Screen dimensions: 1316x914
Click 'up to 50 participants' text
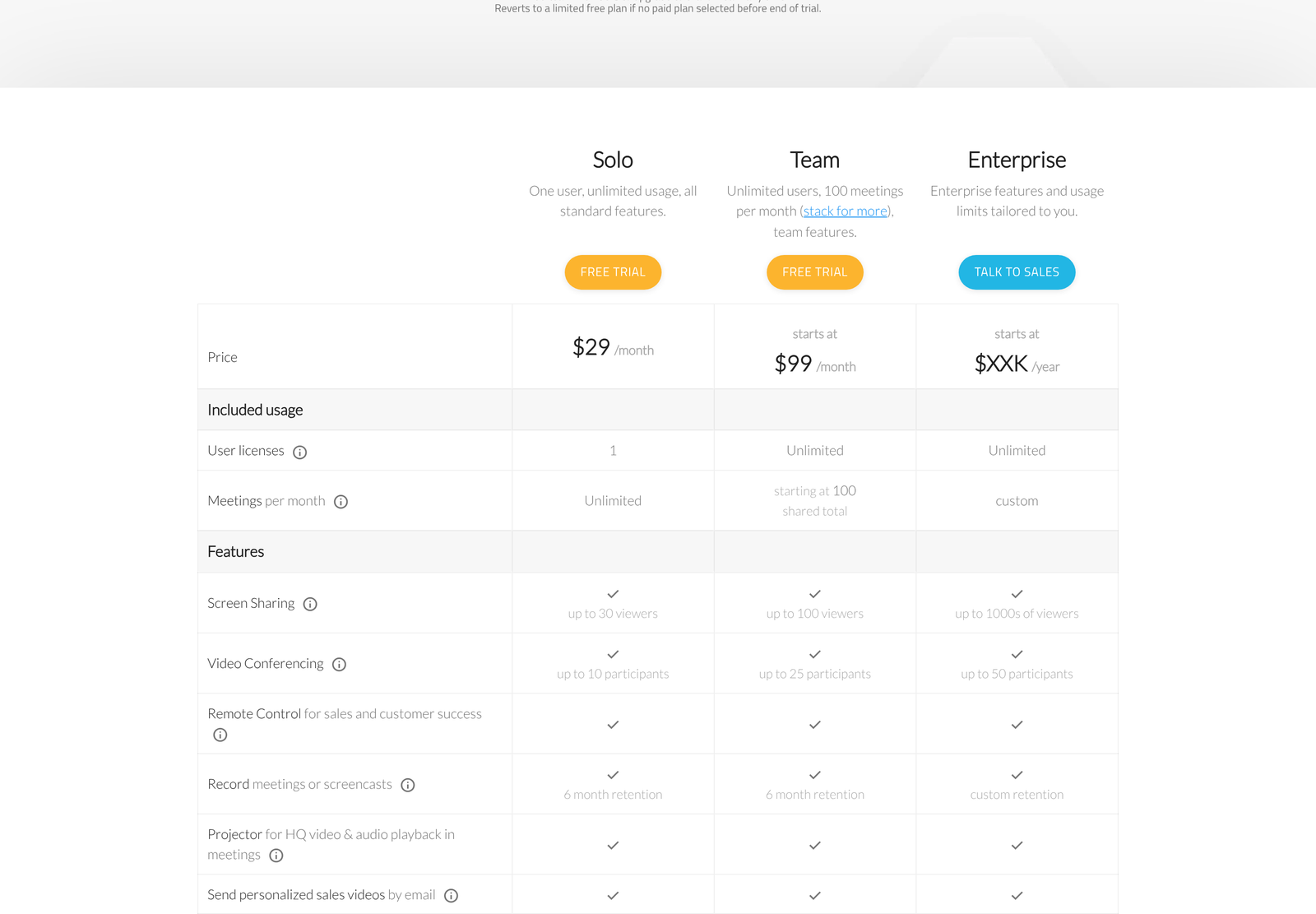coord(1017,674)
